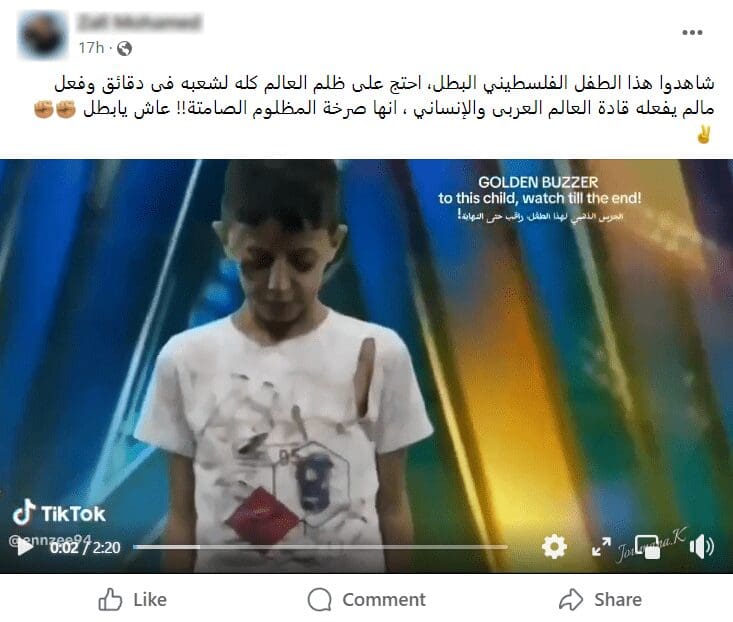Click the blurred profile picture of the poster
Viewport: 733px width, 622px height.
pos(43,35)
